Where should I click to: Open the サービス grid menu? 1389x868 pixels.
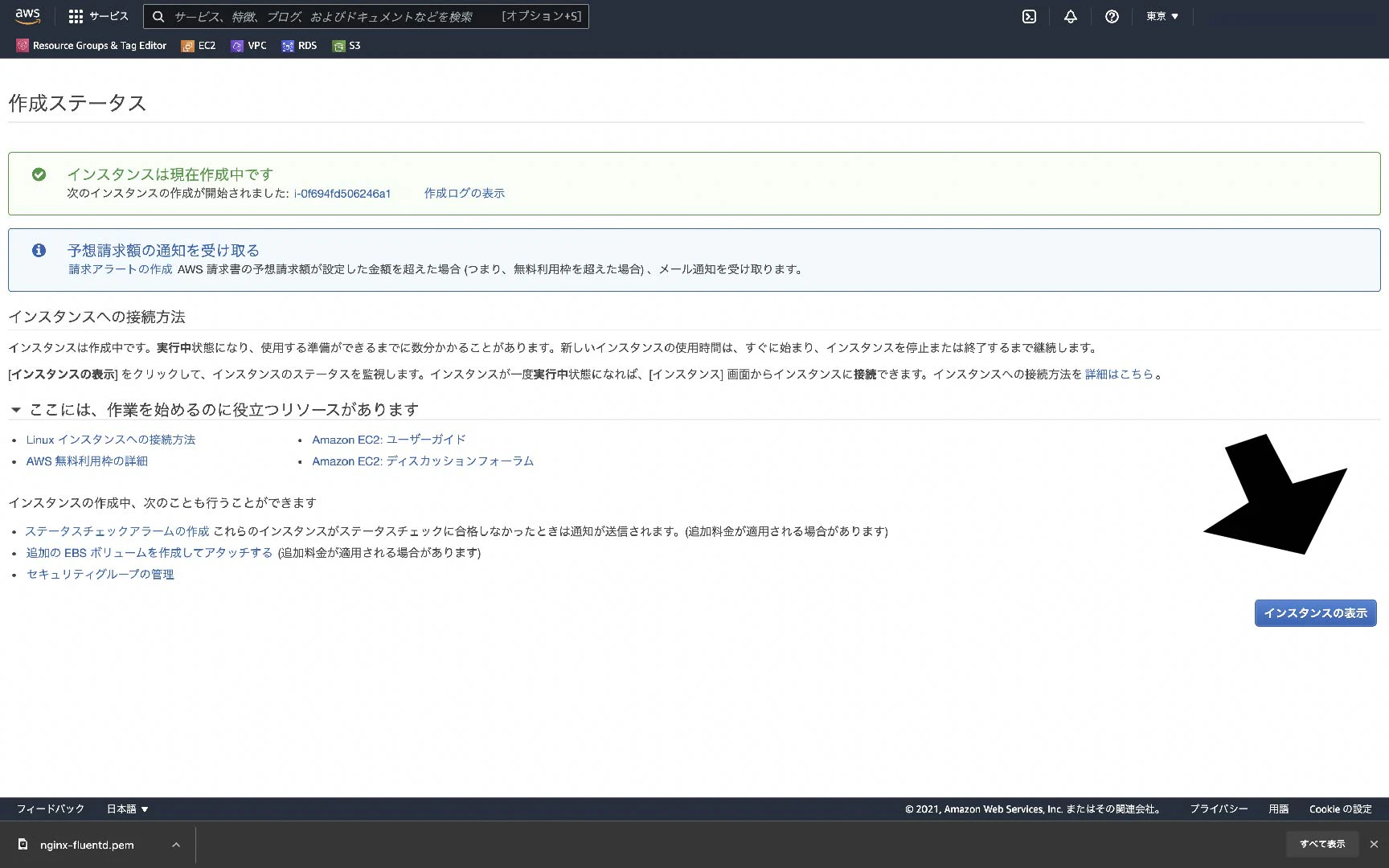pos(99,16)
